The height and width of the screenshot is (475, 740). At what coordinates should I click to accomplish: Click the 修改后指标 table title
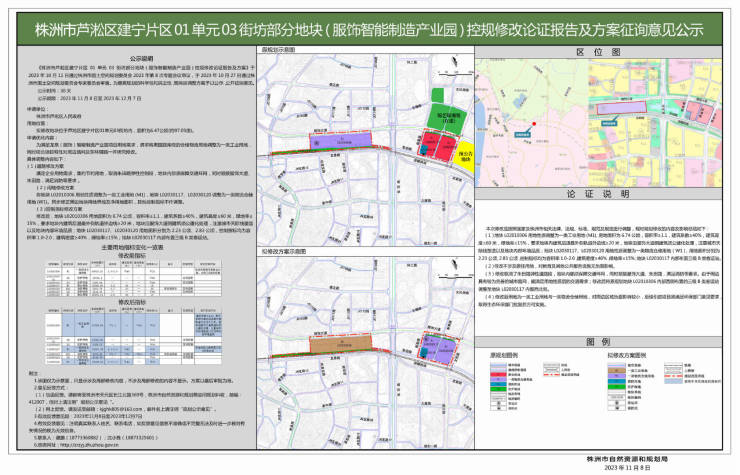pos(132,302)
